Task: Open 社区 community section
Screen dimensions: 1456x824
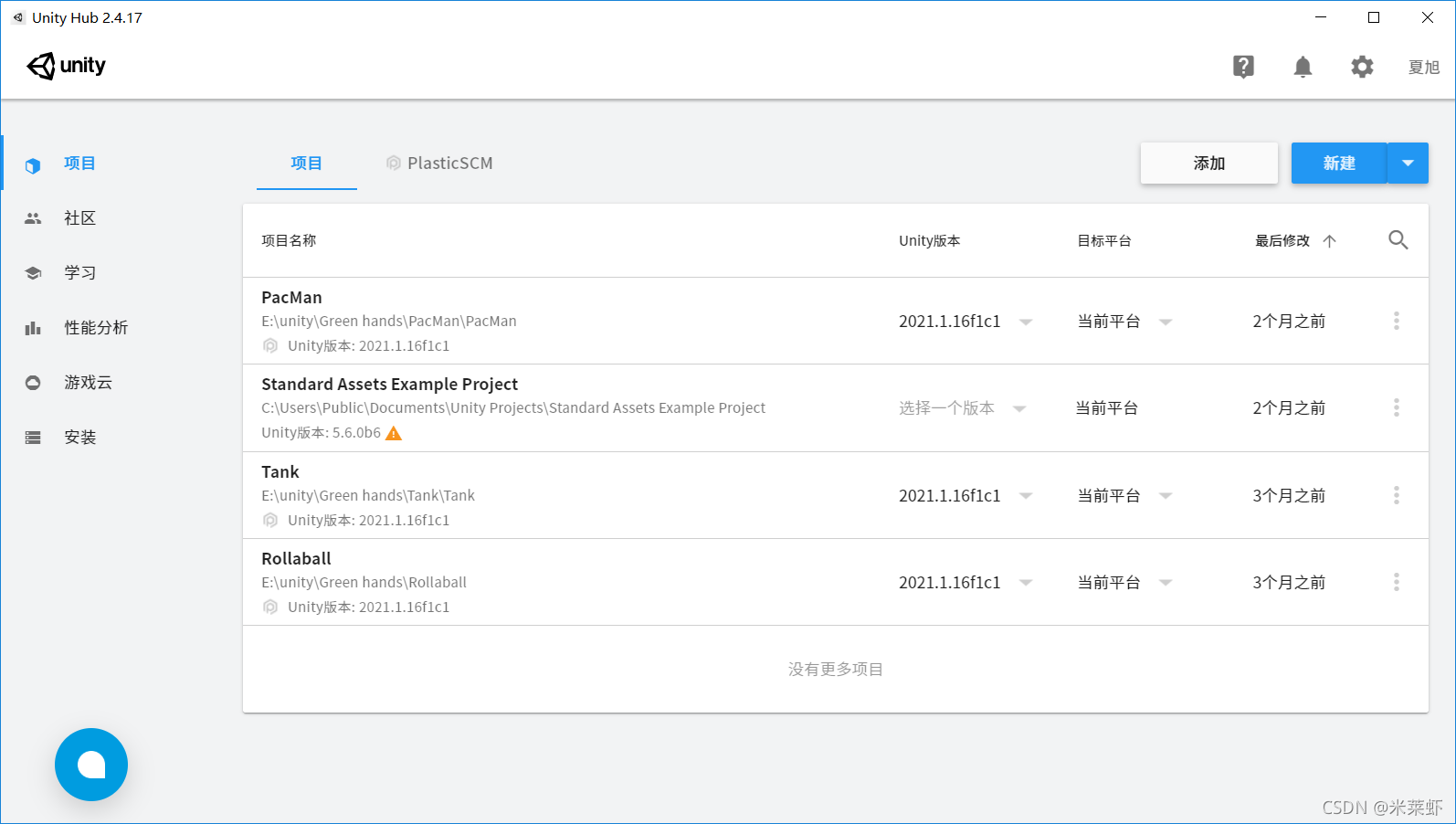Action: [x=79, y=217]
